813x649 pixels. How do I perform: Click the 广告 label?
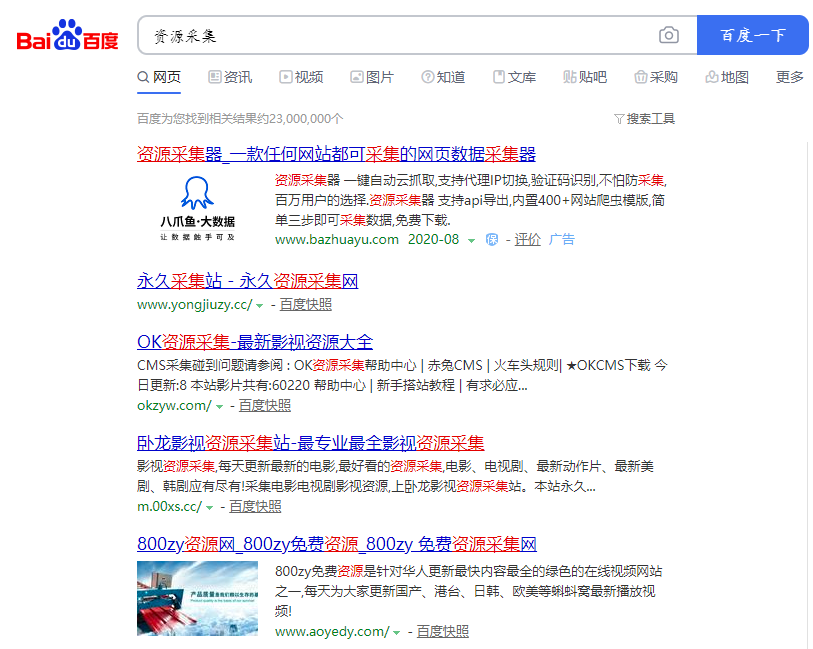click(562, 239)
